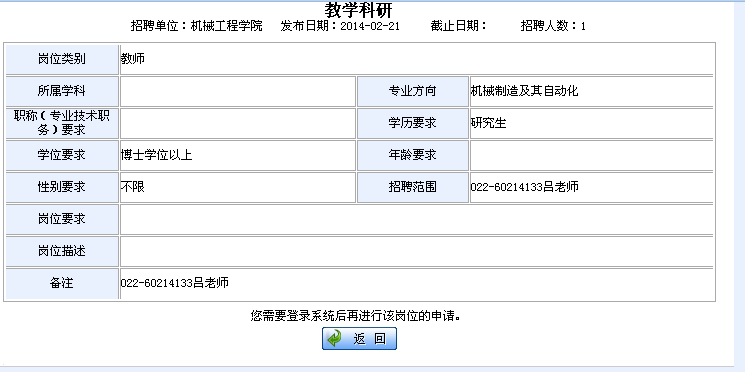Click the 研究生 value cell
745x372 pixels.
point(592,123)
